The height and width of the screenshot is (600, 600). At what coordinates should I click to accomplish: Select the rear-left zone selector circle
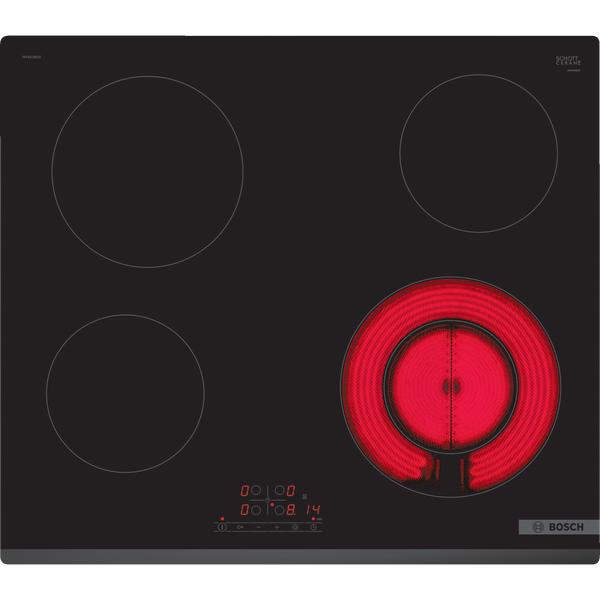tap(256, 491)
